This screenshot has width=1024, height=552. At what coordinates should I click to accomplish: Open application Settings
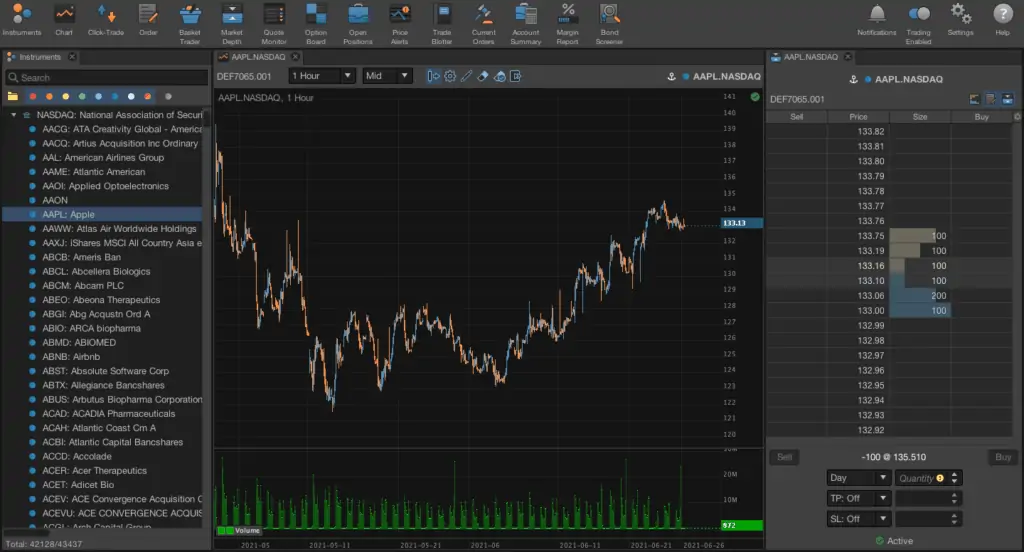click(x=961, y=20)
